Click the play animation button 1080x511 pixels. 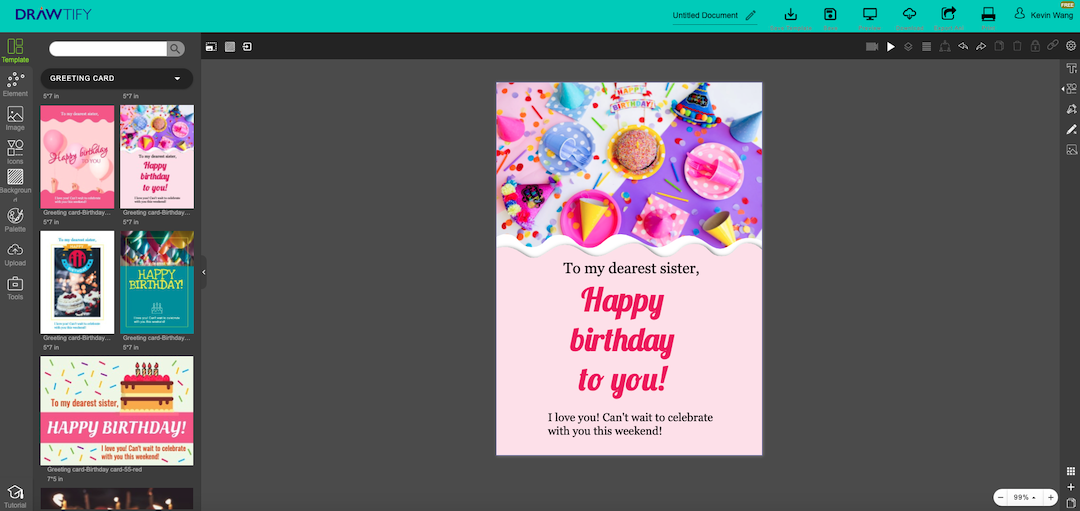(891, 46)
